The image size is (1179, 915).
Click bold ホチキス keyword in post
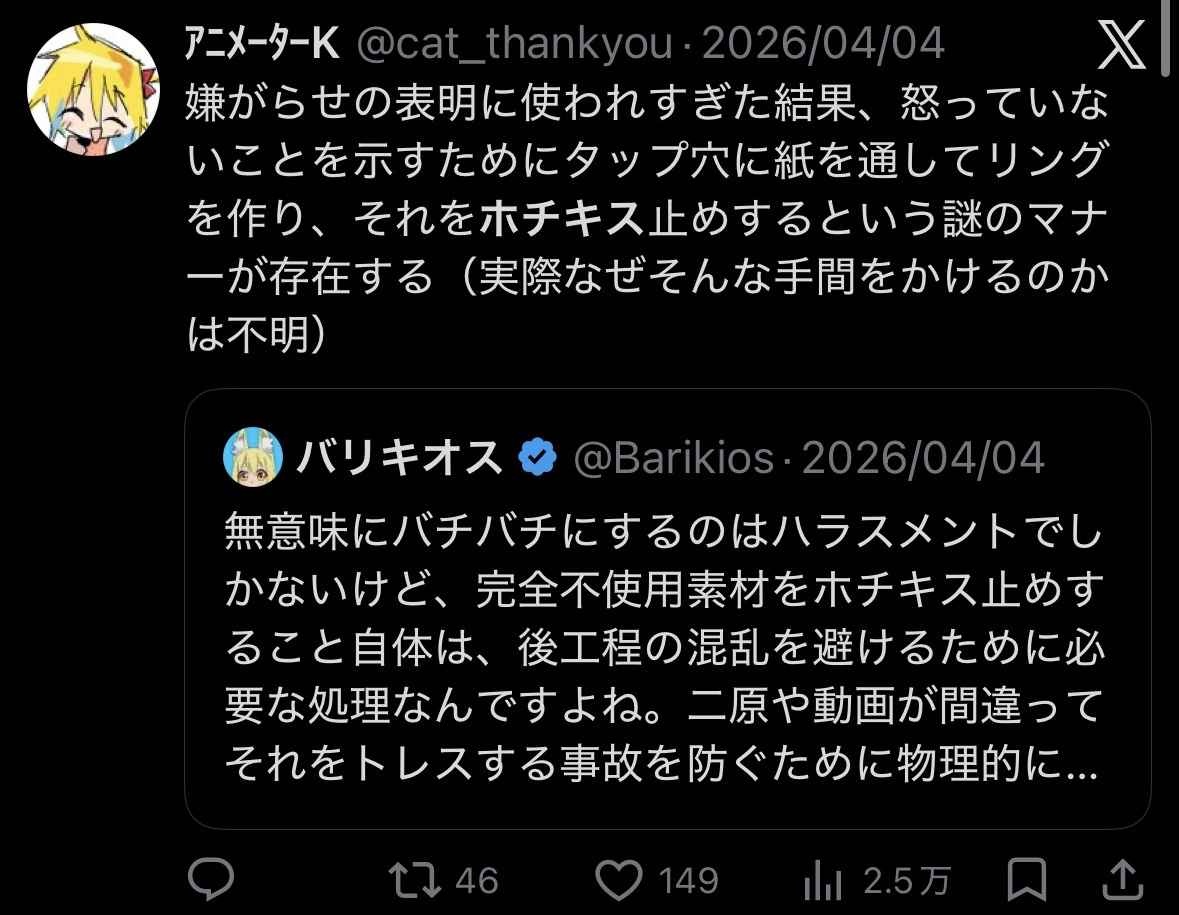[x=560, y=222]
